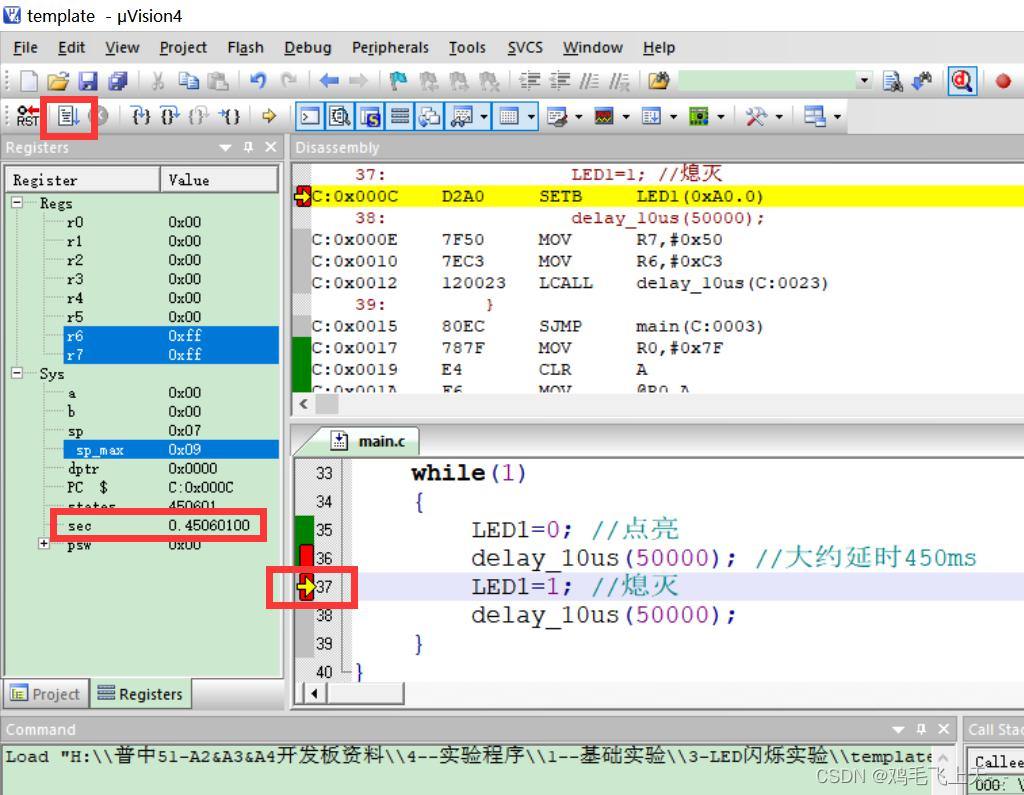Image resolution: width=1024 pixels, height=795 pixels.
Task: Toggle the Symbols Window button
Action: [370, 116]
